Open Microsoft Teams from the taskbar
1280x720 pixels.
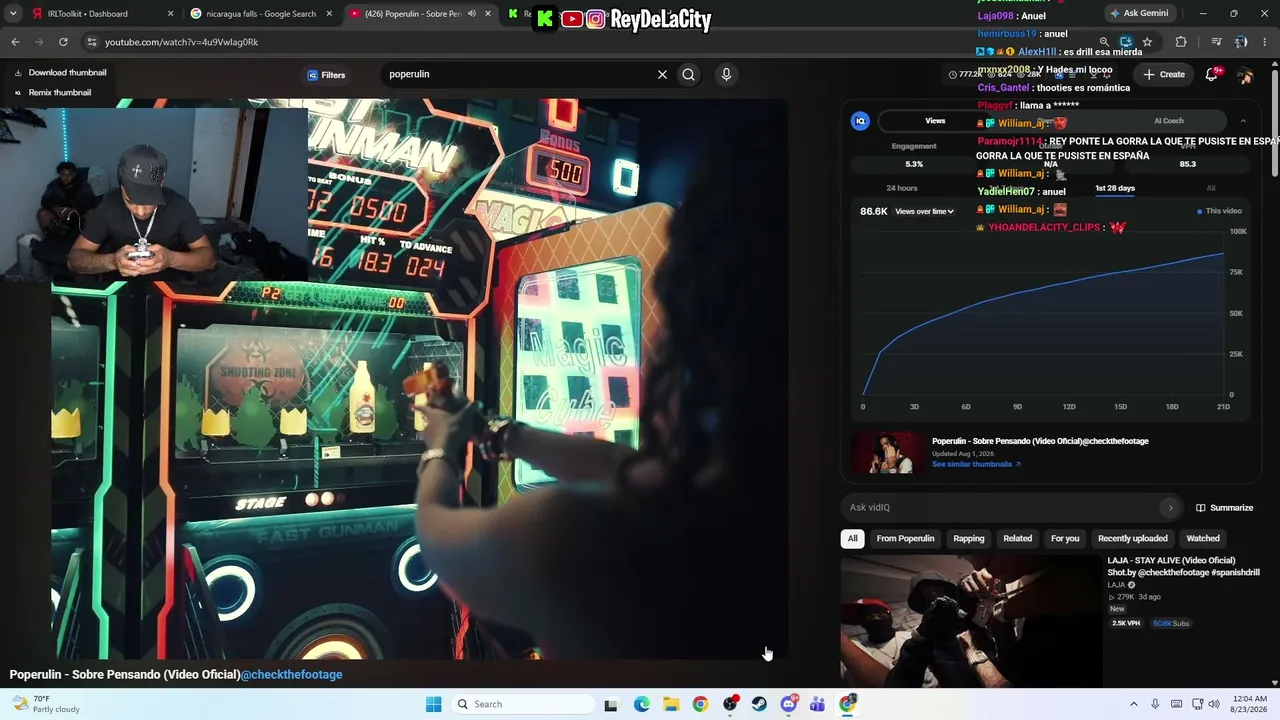[x=818, y=704]
